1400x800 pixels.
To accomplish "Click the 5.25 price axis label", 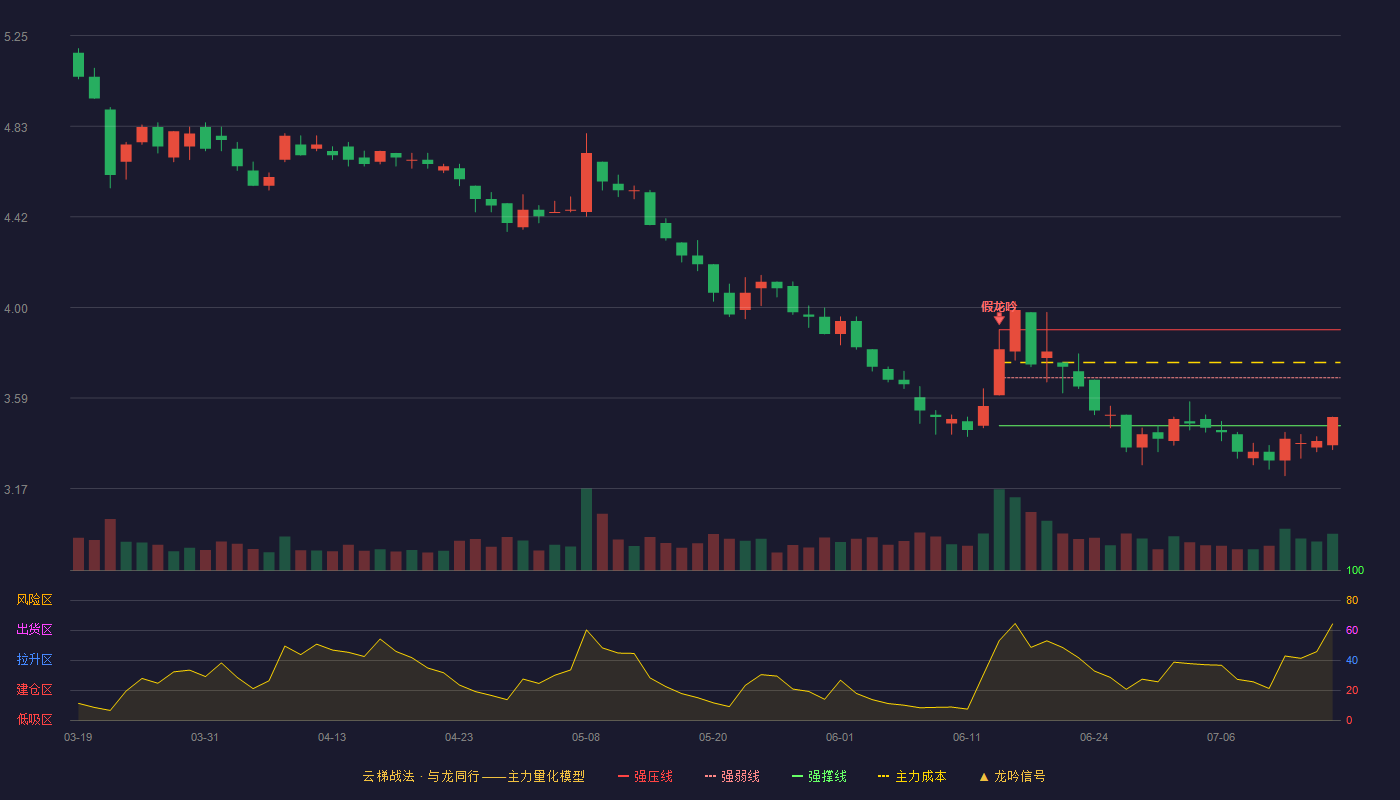I will click(16, 36).
